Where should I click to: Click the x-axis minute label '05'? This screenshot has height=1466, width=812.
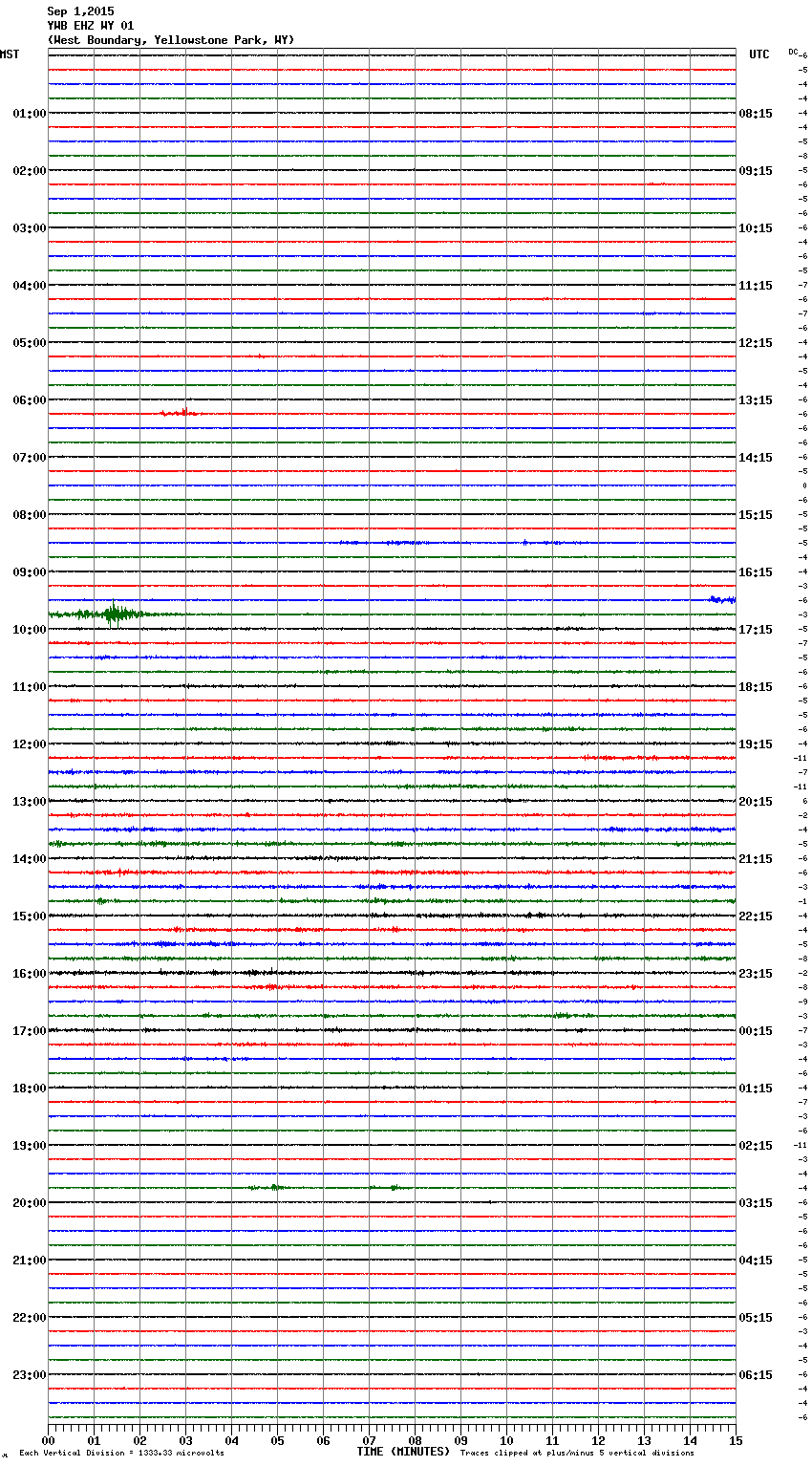click(277, 1441)
